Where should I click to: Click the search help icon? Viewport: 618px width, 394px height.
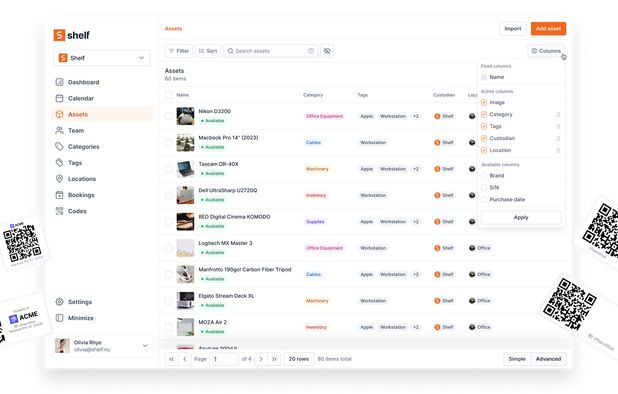pyautogui.click(x=311, y=51)
